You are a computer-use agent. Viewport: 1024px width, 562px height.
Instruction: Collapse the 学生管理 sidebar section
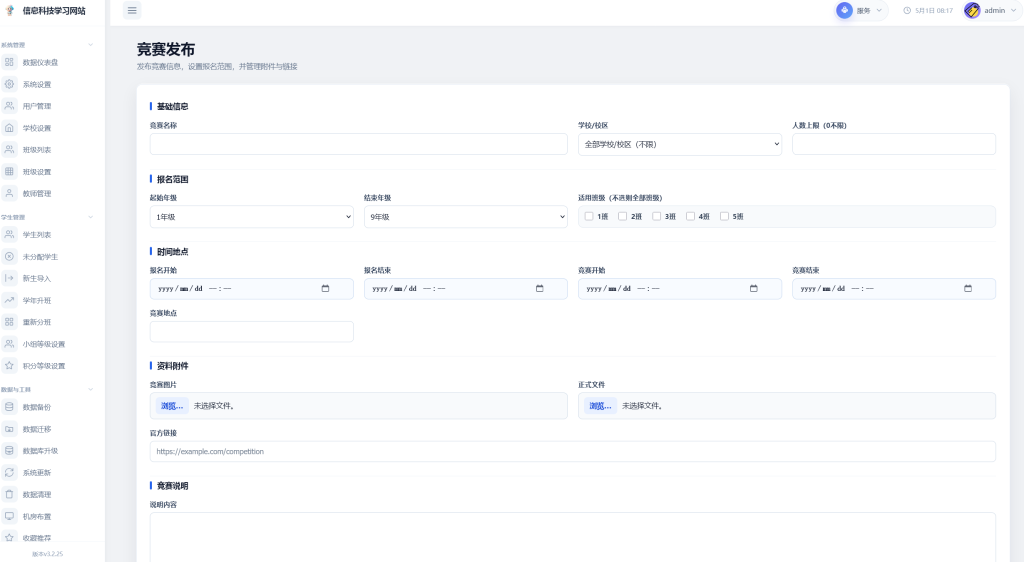[90, 217]
